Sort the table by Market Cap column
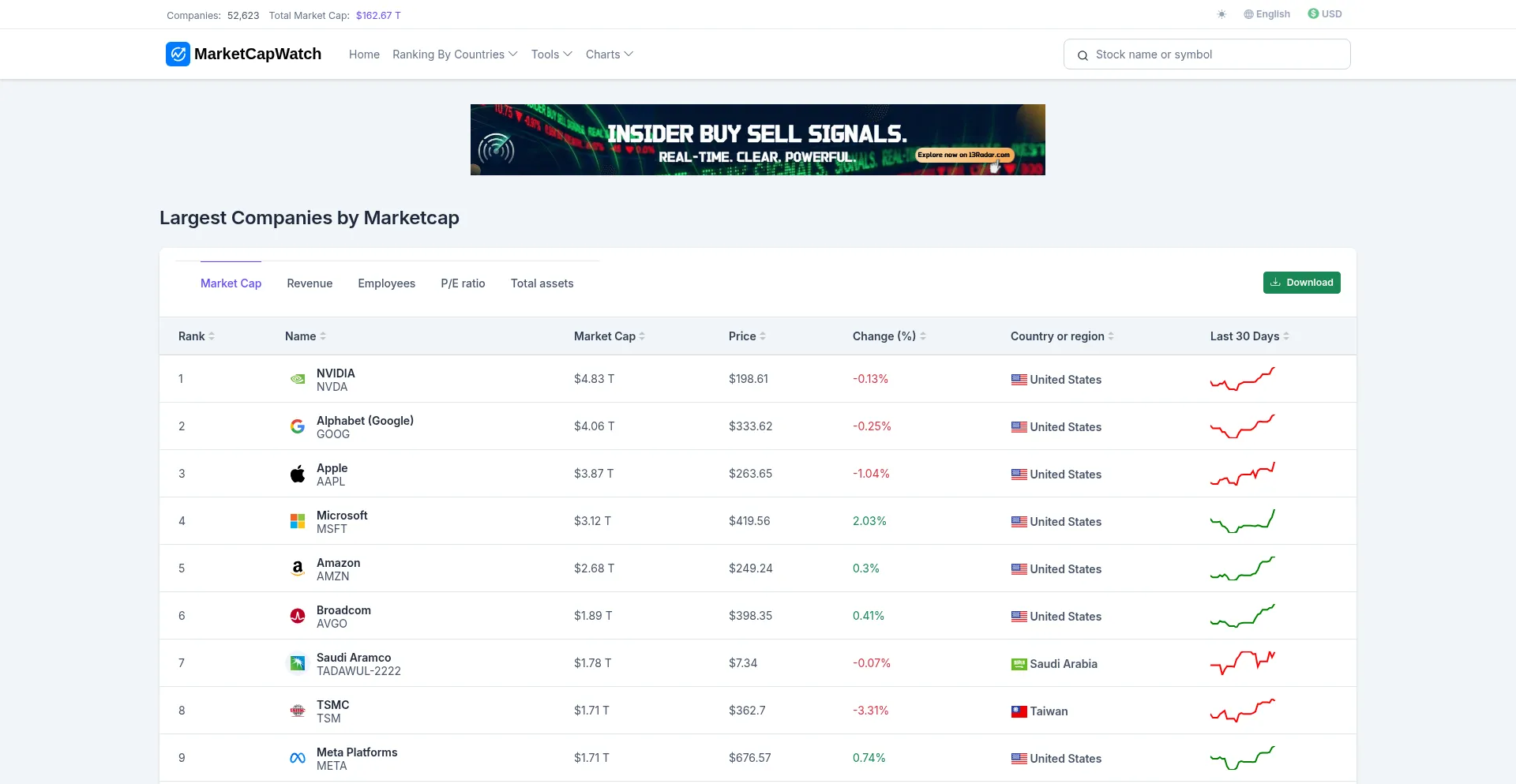The width and height of the screenshot is (1516, 784). (609, 336)
